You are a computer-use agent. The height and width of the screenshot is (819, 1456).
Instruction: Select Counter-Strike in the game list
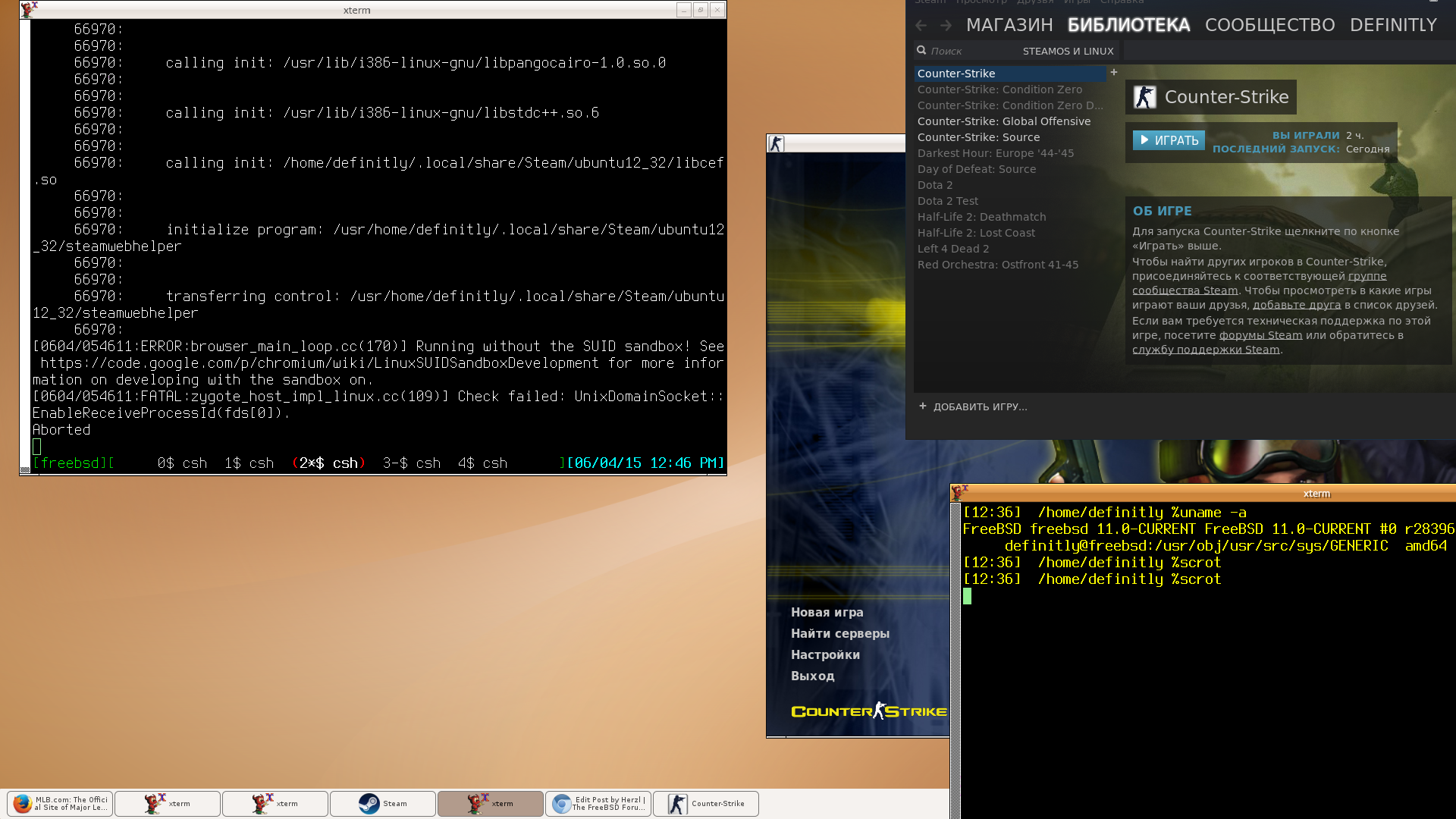point(1009,74)
